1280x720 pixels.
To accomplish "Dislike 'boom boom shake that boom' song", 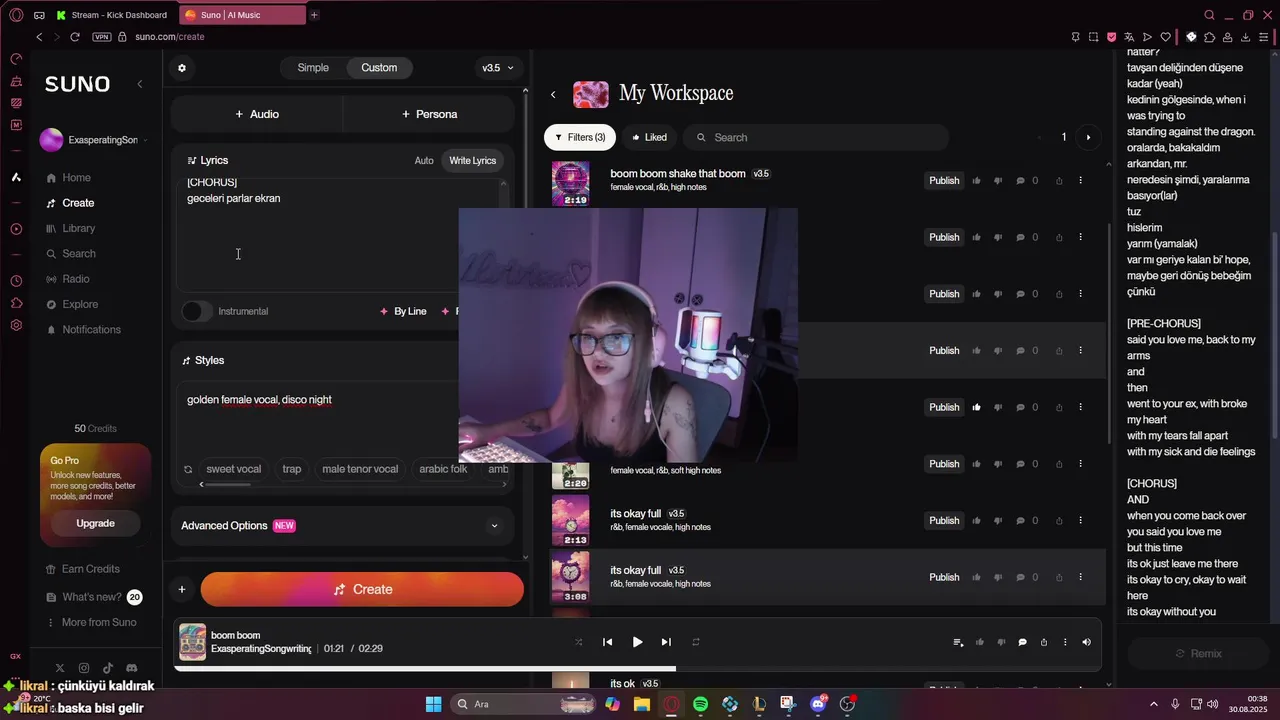I will 998,181.
